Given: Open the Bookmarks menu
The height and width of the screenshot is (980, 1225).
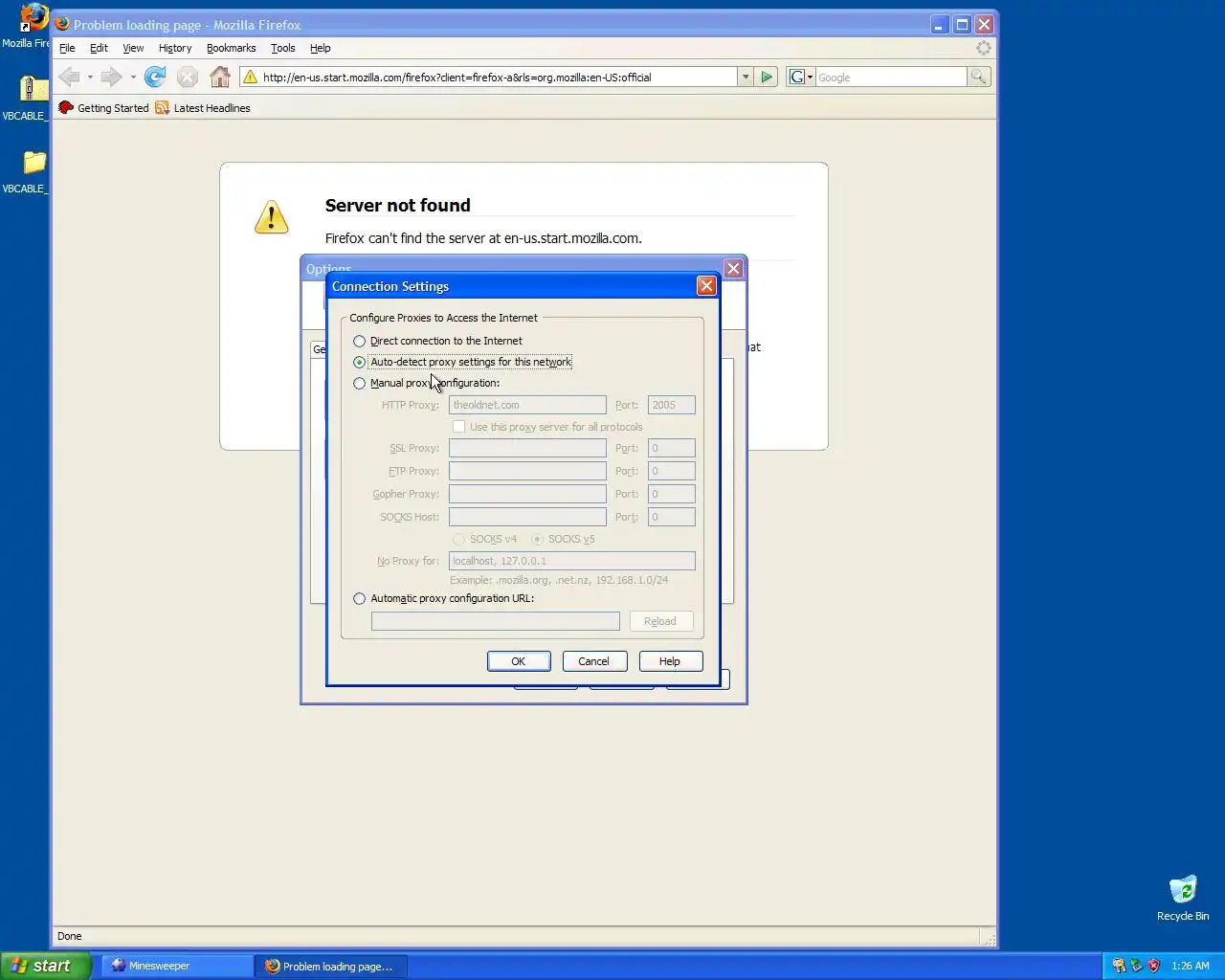Looking at the screenshot, I should pos(232,48).
